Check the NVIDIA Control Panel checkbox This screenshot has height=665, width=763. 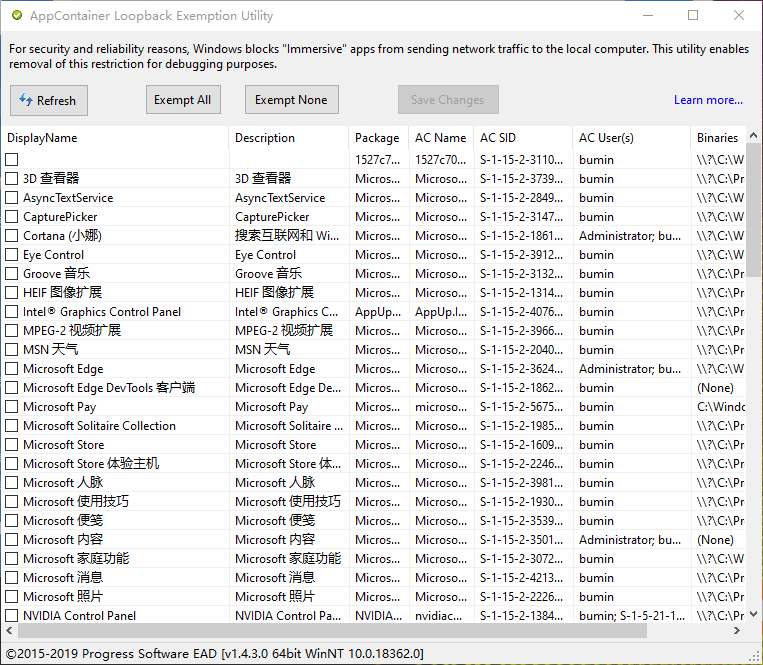[12, 615]
